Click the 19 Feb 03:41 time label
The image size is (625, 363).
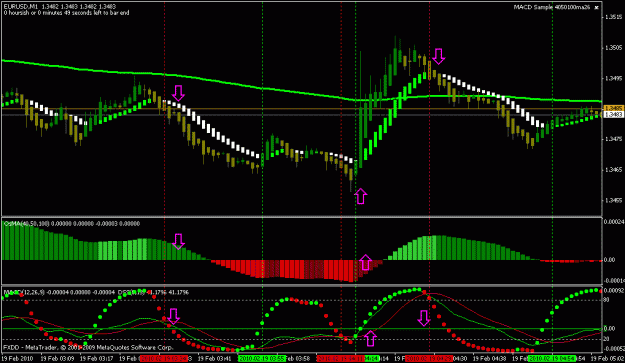click(214, 358)
